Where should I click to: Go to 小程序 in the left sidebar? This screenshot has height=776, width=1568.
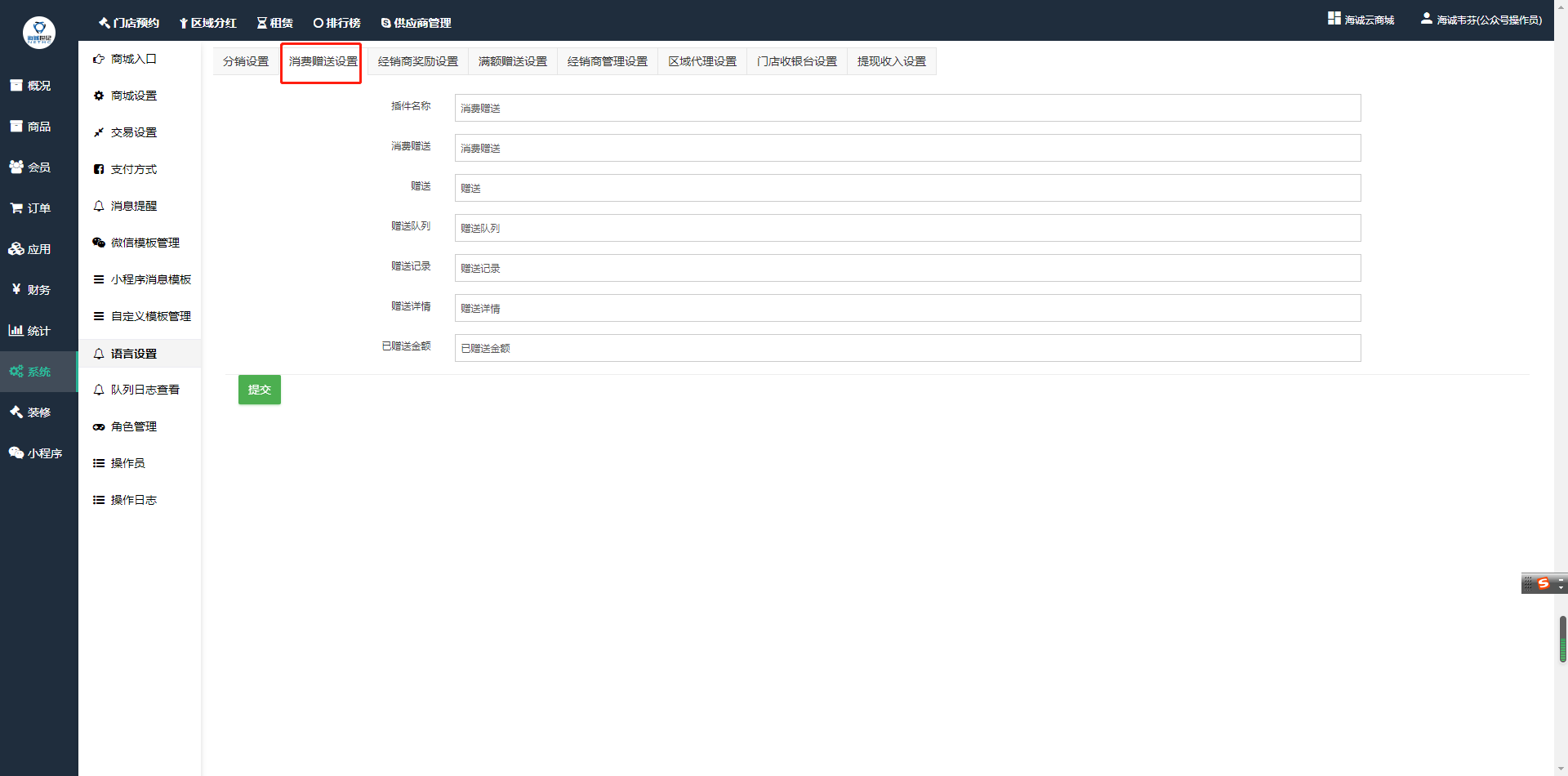pyautogui.click(x=39, y=453)
